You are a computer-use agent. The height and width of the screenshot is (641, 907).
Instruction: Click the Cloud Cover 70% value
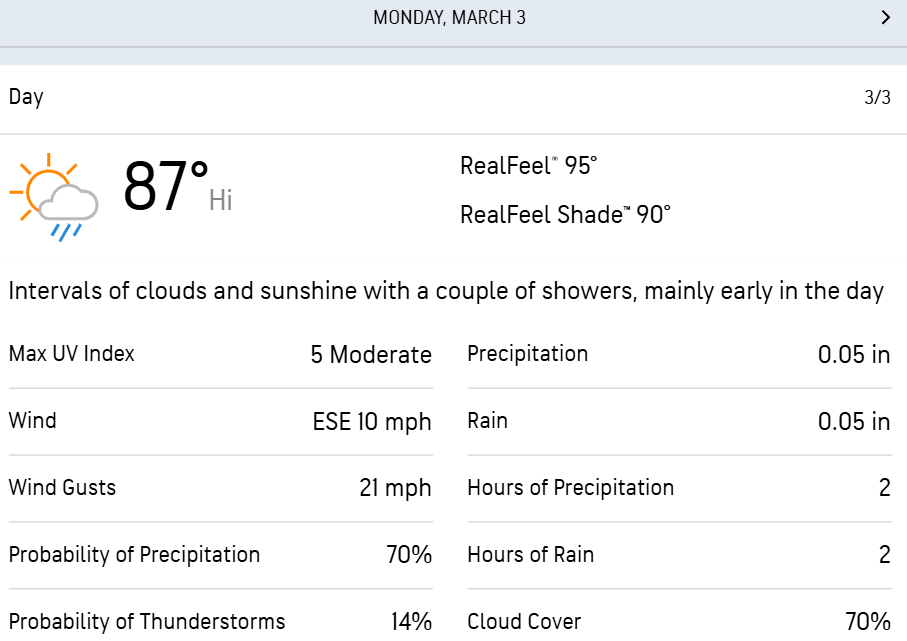[868, 622]
